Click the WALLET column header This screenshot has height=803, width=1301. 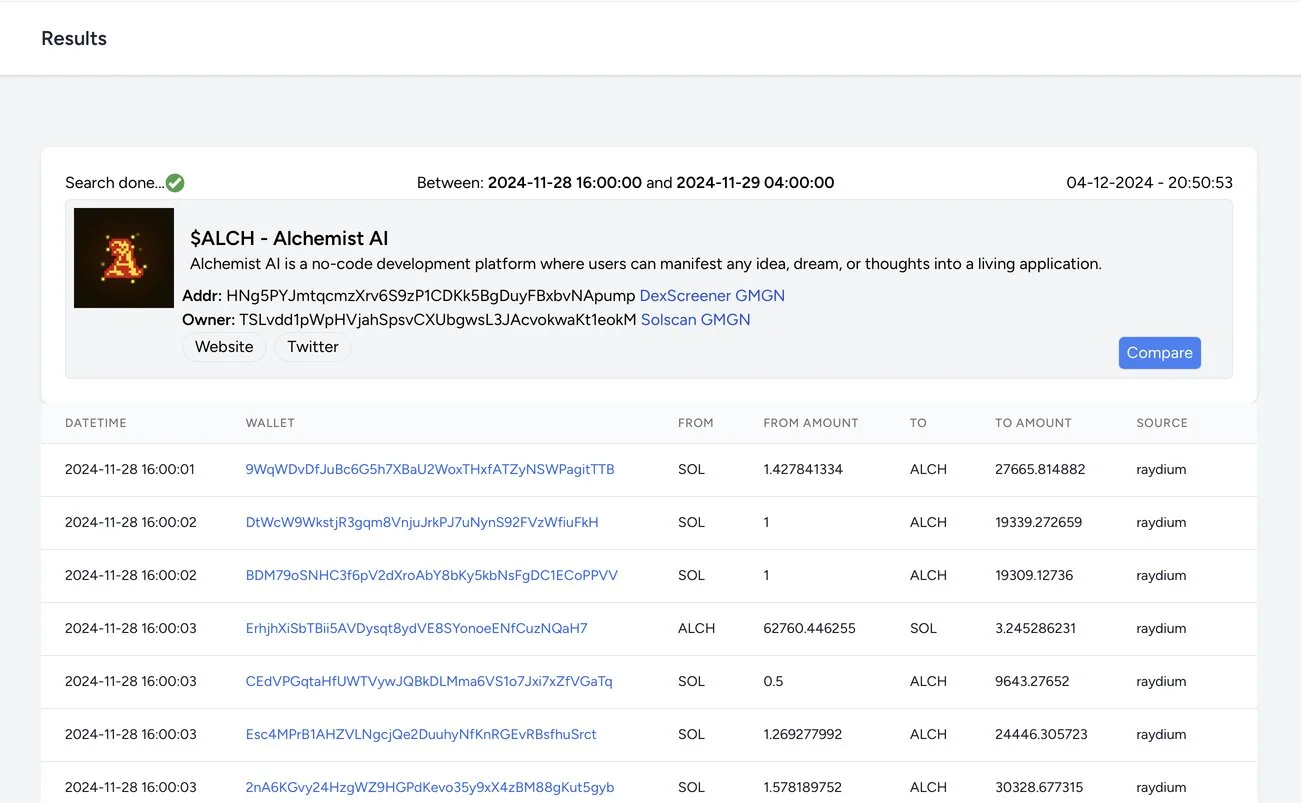point(270,423)
